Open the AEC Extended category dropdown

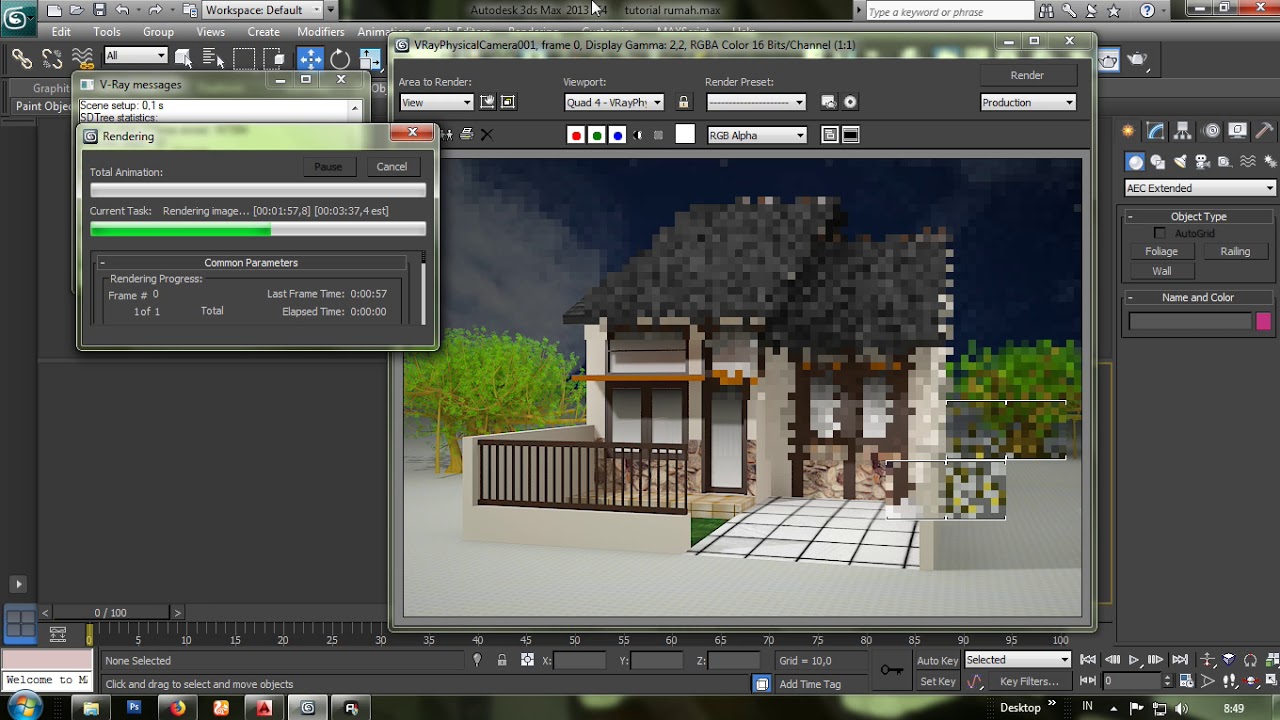(x=1201, y=188)
